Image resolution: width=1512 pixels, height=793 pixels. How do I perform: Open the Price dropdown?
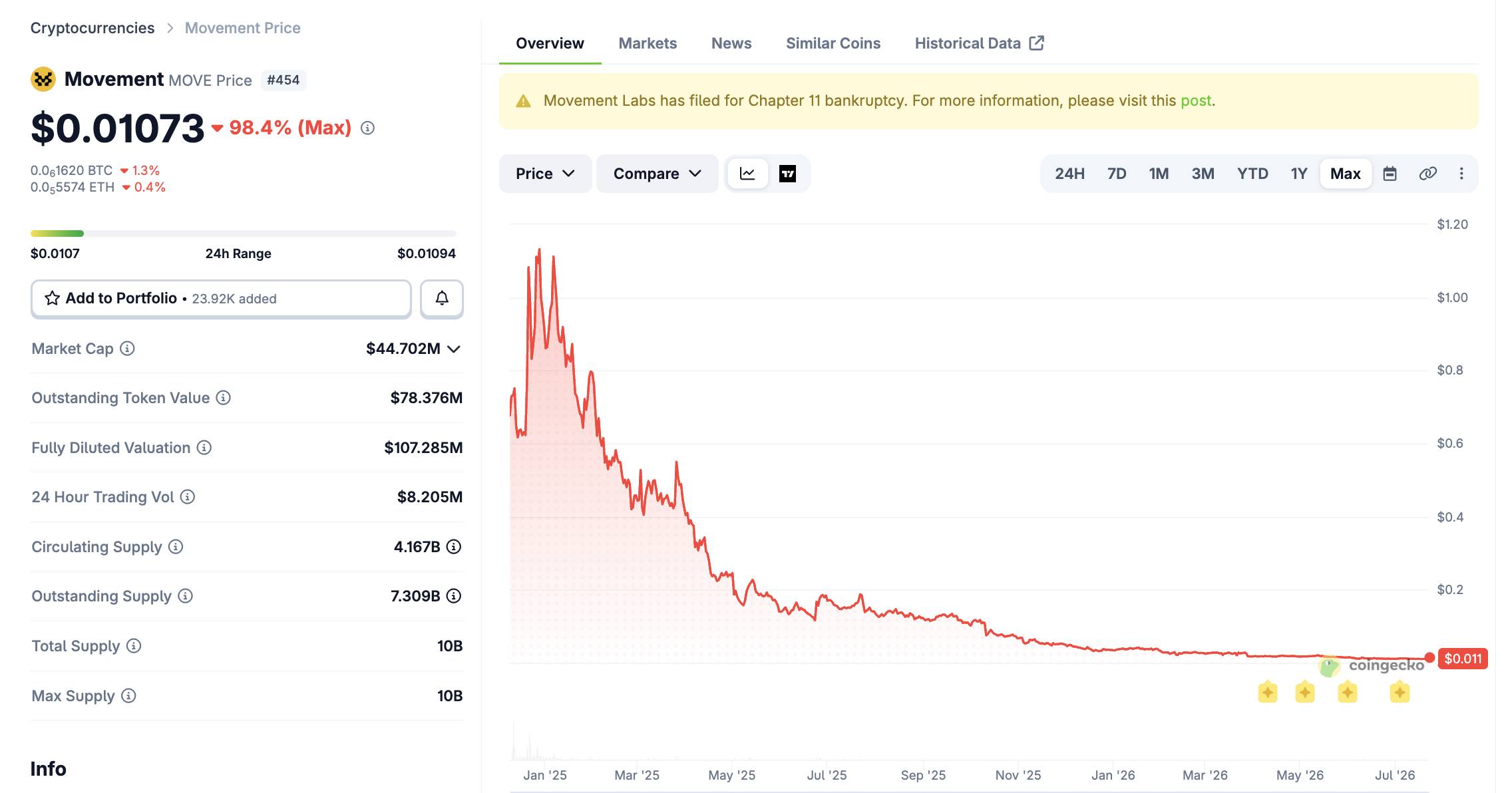tap(545, 174)
